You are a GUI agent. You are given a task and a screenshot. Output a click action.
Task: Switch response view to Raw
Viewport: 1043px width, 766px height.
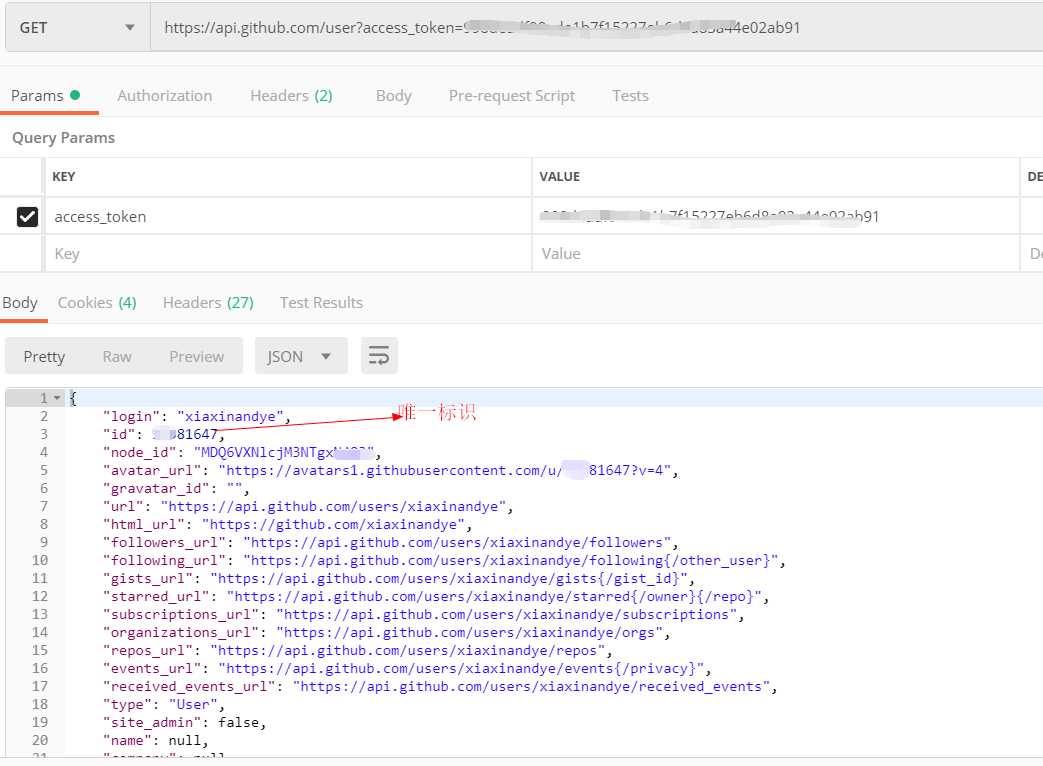click(117, 356)
